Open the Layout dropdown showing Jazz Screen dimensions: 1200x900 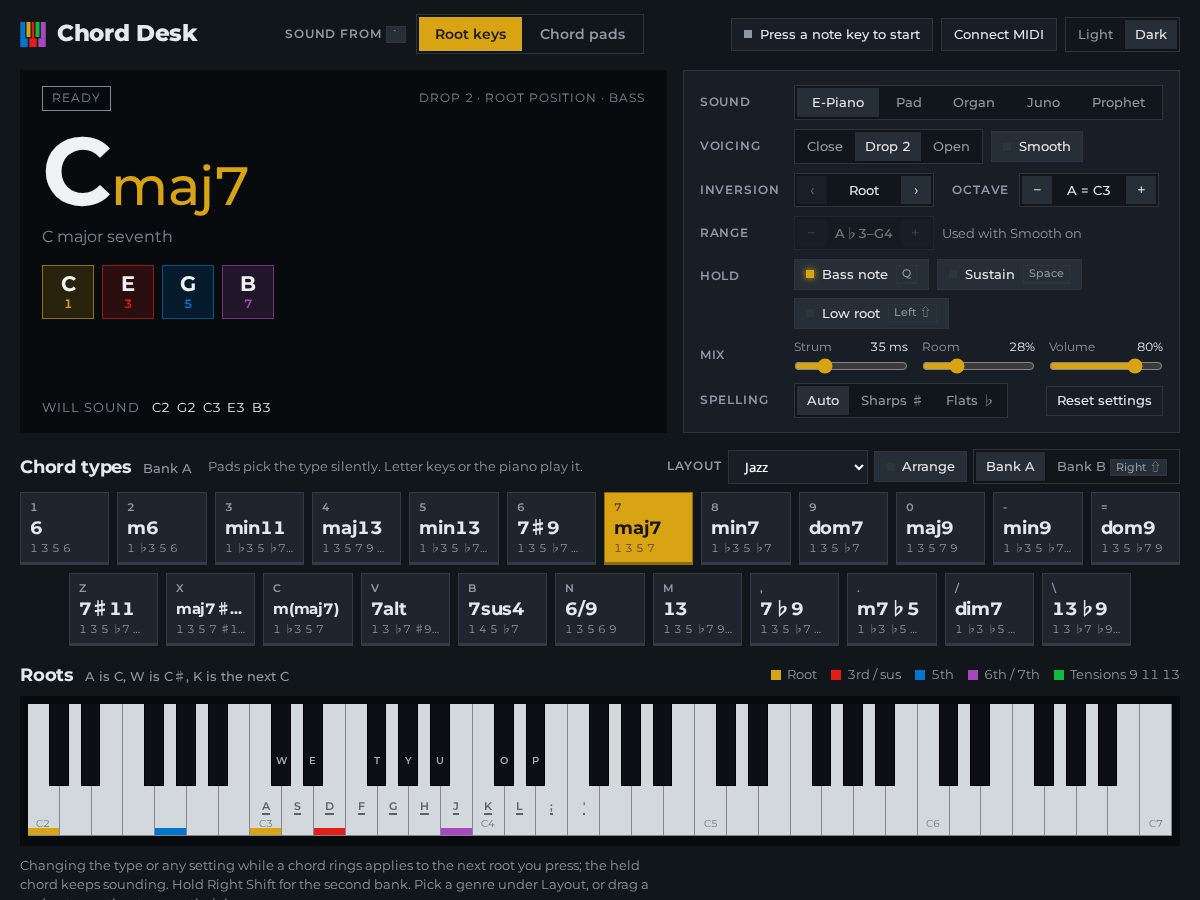point(798,467)
